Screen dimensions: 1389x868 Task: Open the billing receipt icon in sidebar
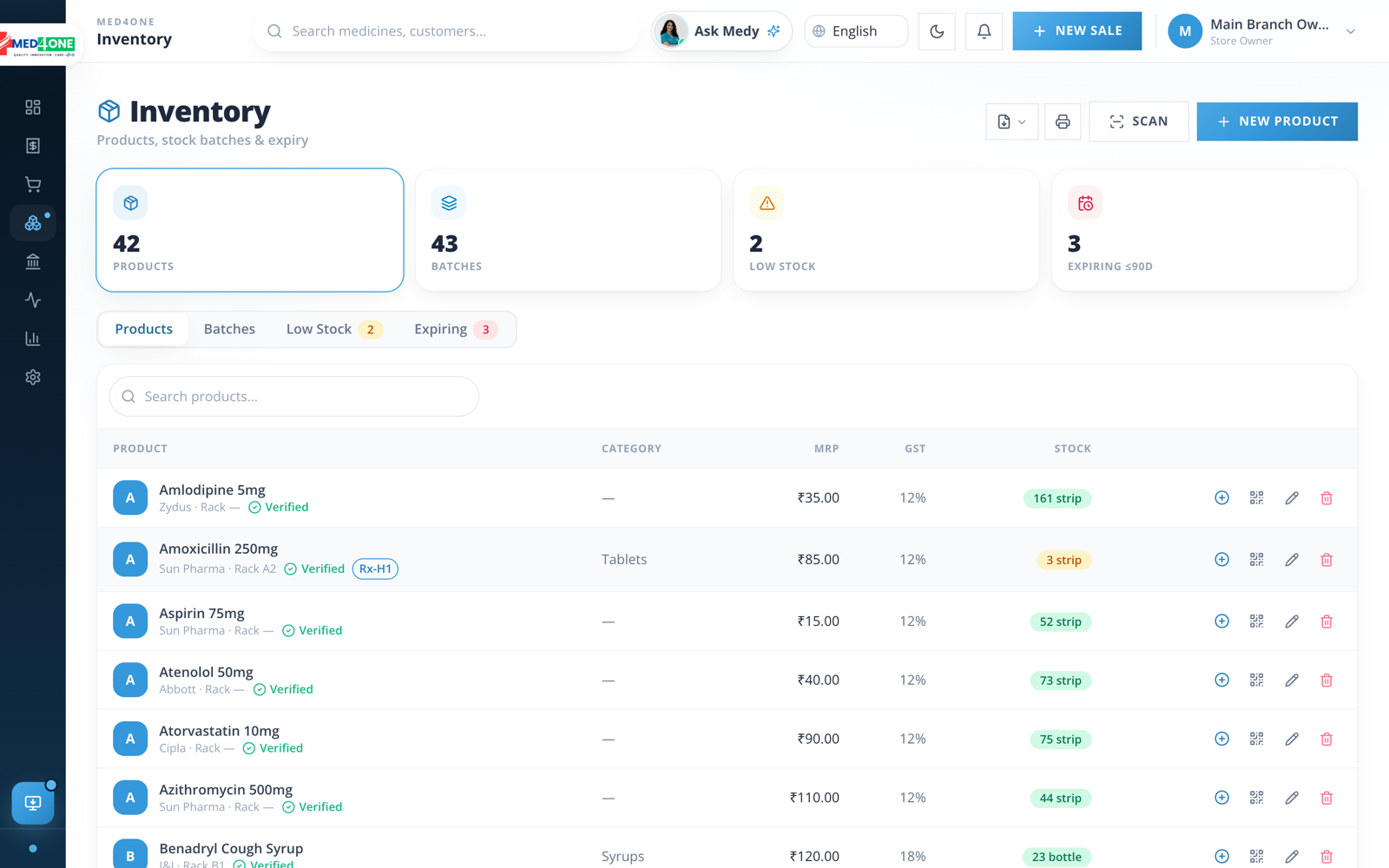point(33,146)
